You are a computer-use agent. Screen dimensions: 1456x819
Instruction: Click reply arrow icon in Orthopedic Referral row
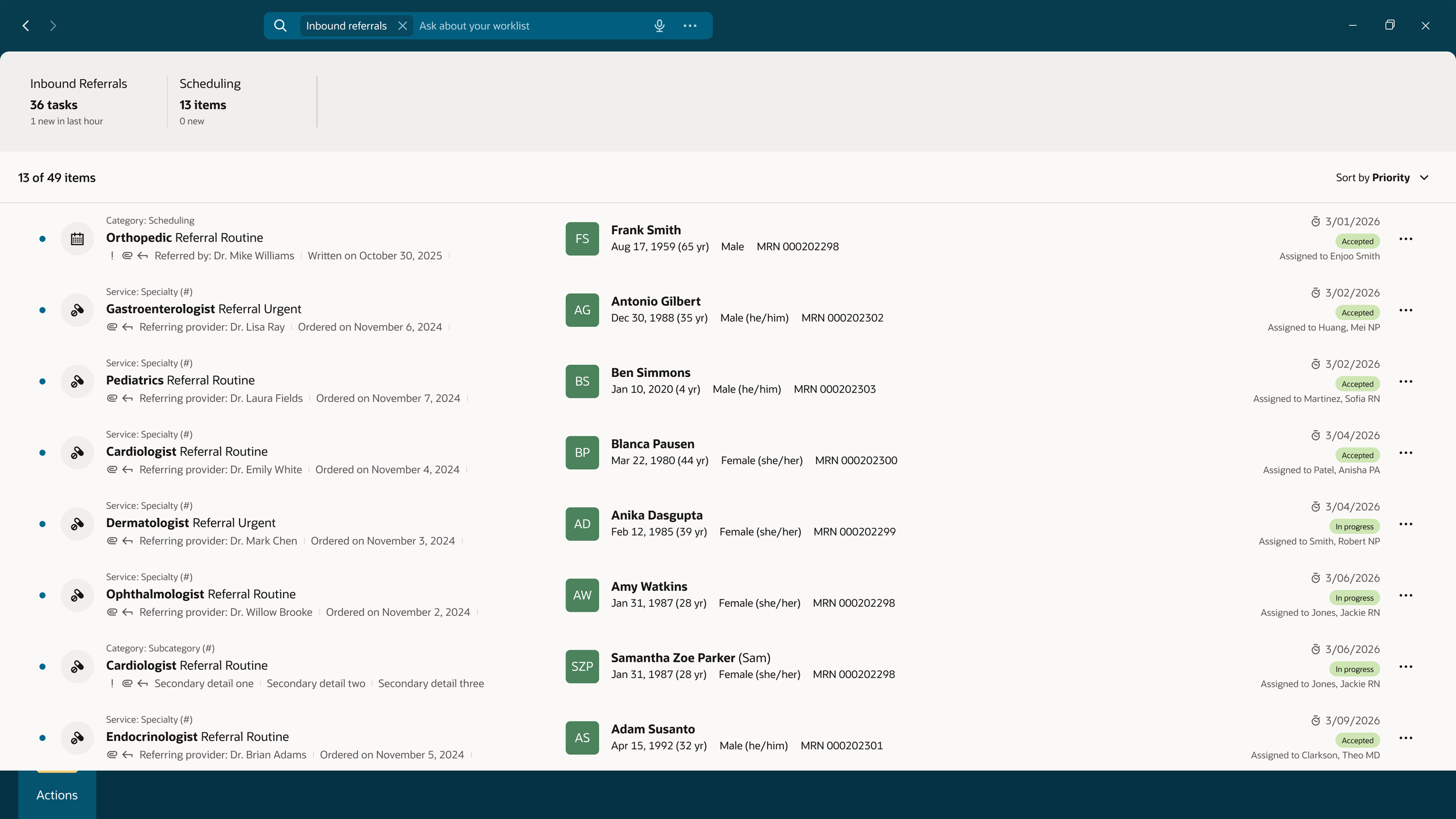click(x=143, y=256)
